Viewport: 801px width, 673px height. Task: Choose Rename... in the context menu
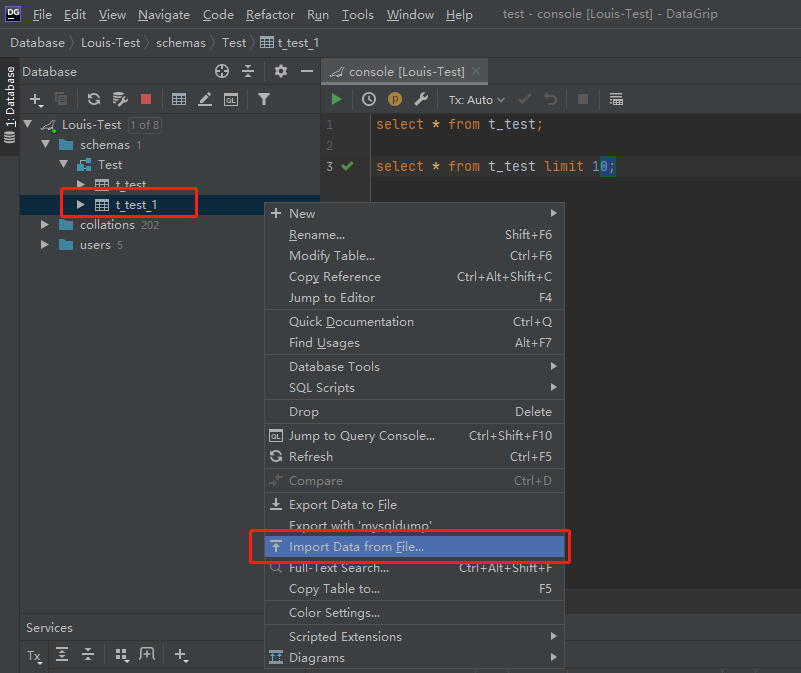coord(414,235)
